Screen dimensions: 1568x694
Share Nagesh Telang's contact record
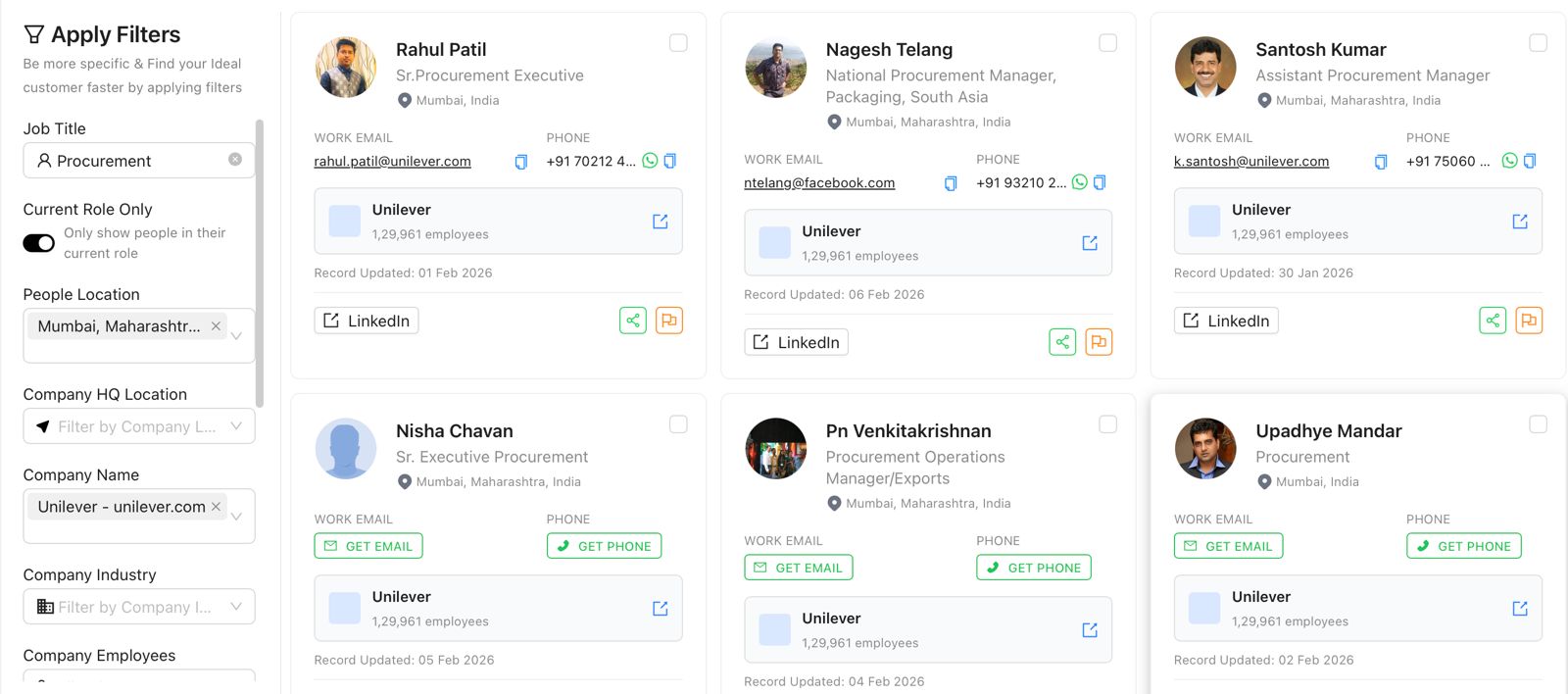click(x=1062, y=342)
